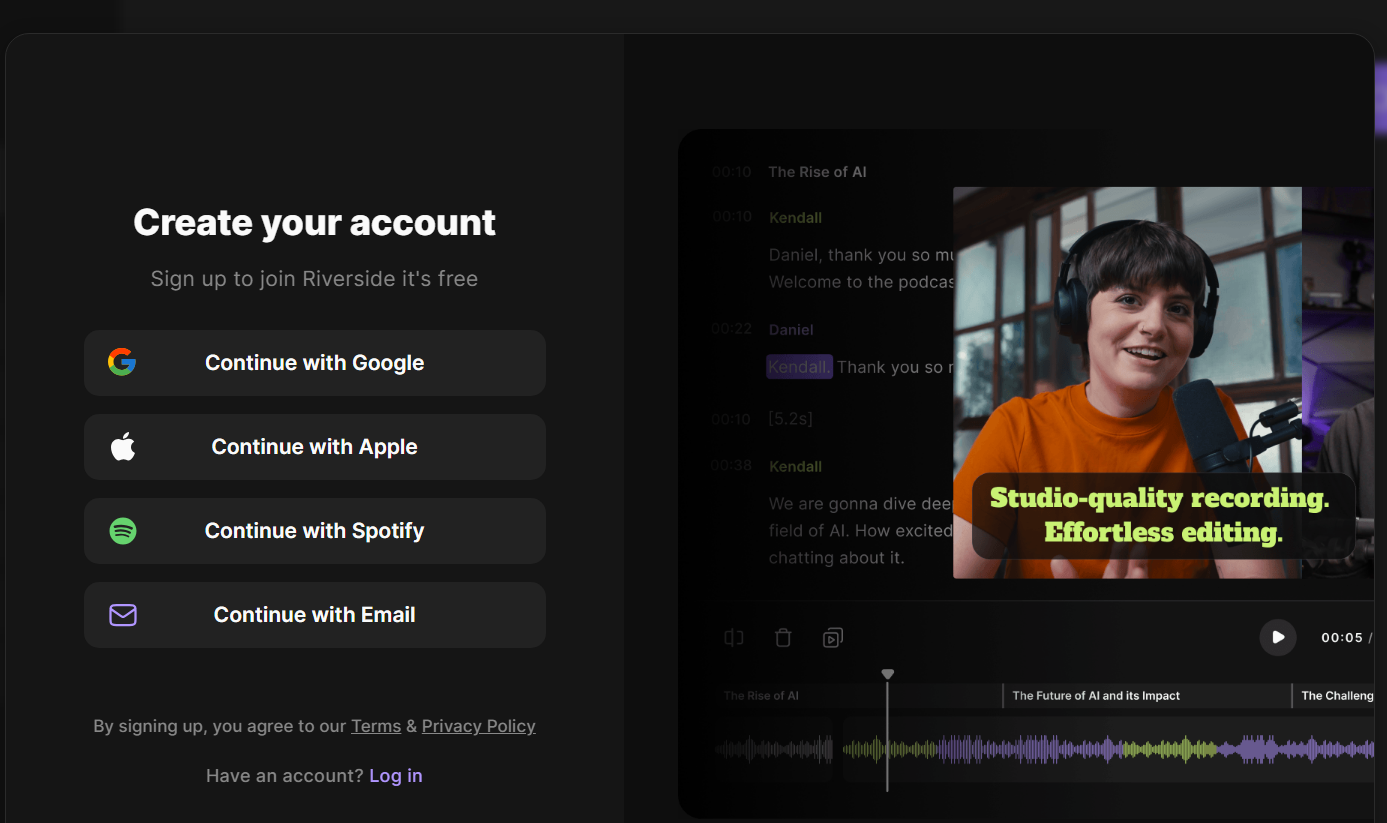Open the Privacy Policy link
Viewport: 1387px width, 823px height.
[478, 726]
